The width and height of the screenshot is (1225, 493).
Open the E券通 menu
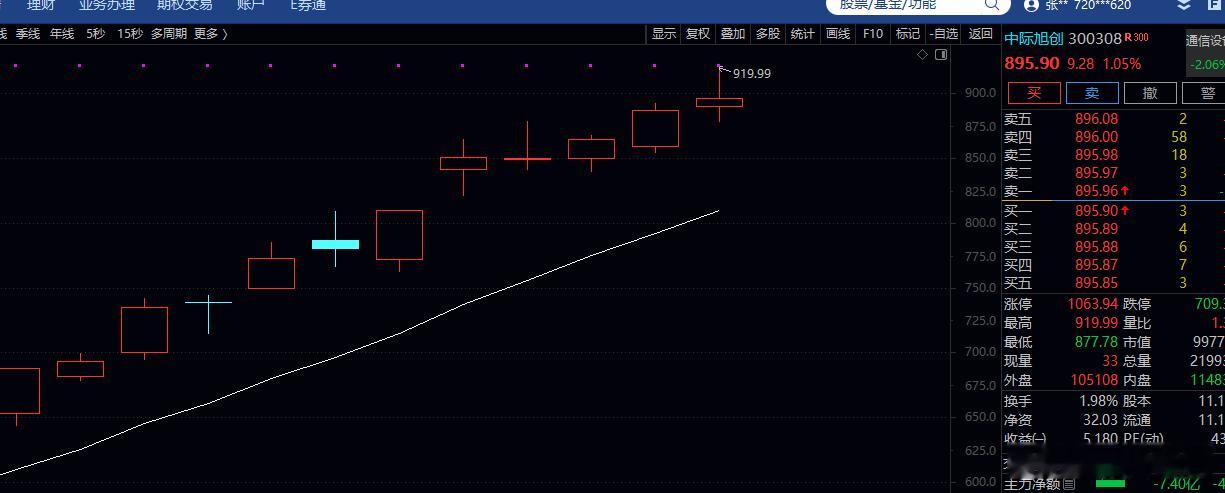[308, 5]
